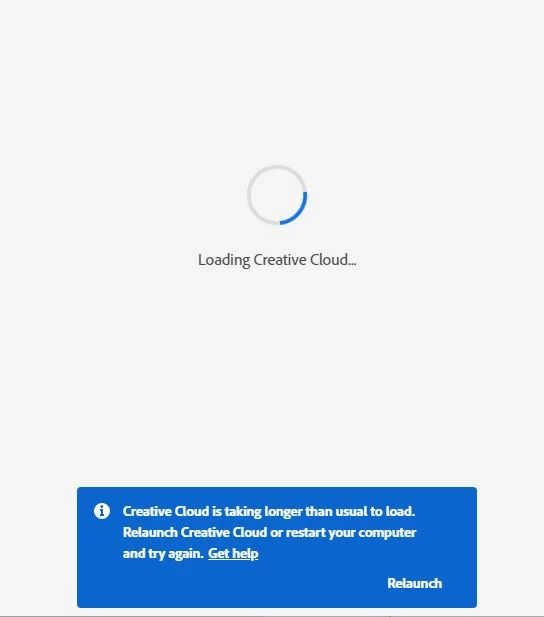Screen dimensions: 544x617
Task: Click the 'Loading Creative Cloud...' text
Action: 277,260
